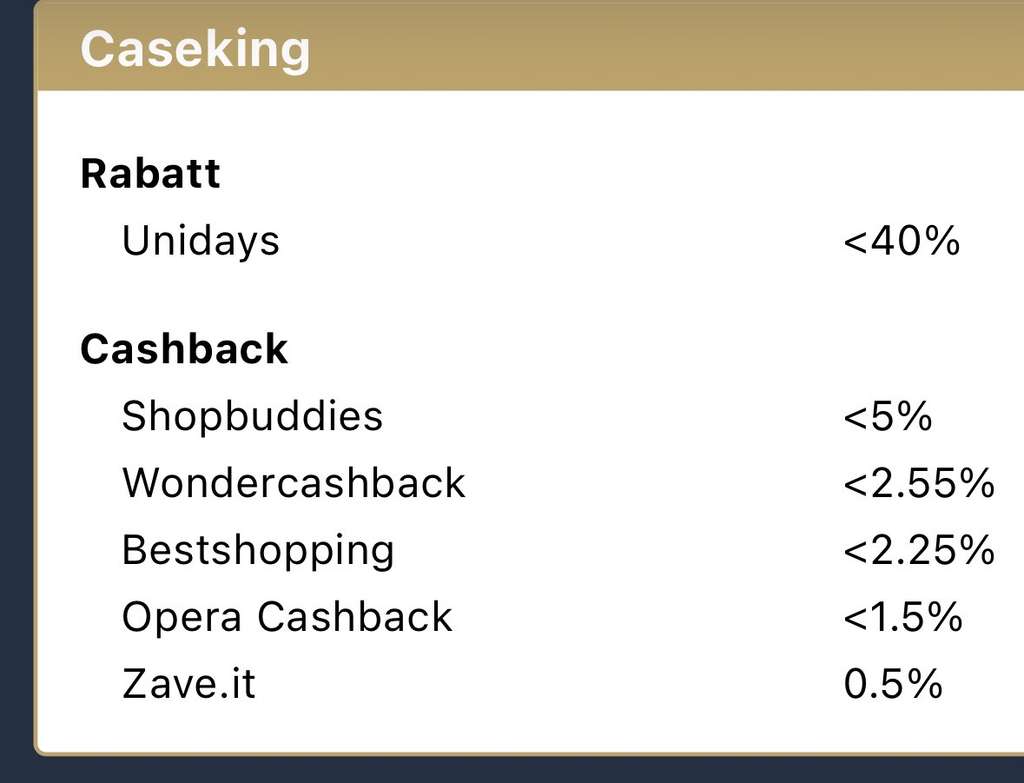
Task: Click the 0.5% Zave.it rate
Action: (x=893, y=684)
